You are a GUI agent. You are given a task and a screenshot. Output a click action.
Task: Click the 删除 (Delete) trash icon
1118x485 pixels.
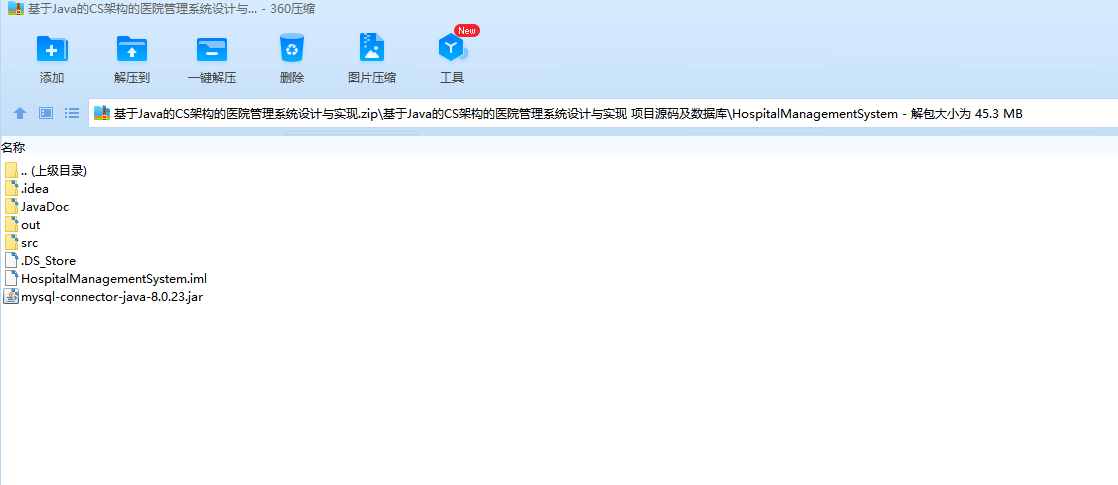292,48
